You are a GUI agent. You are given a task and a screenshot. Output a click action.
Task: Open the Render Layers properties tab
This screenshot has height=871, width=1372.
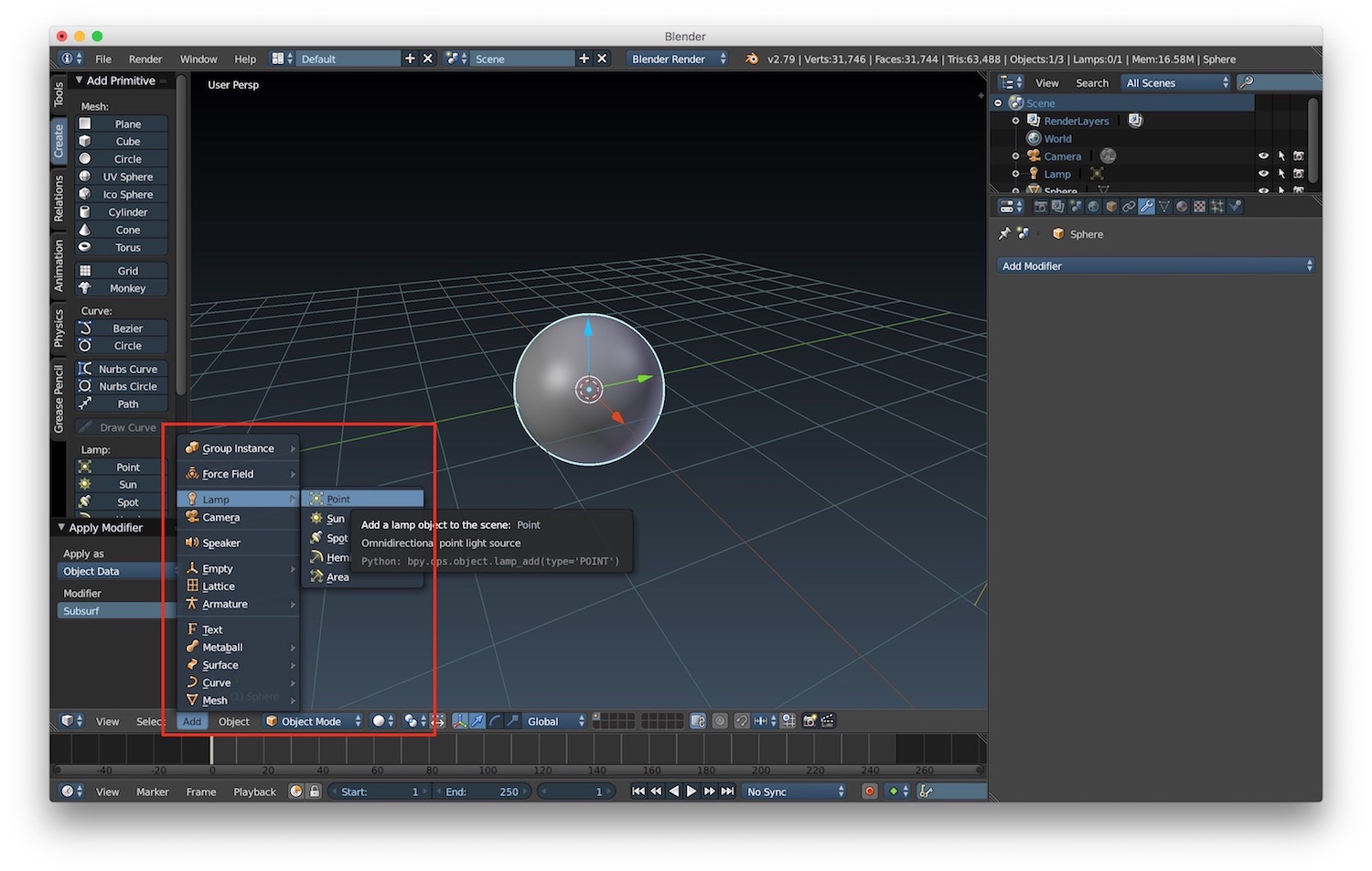tap(1058, 207)
